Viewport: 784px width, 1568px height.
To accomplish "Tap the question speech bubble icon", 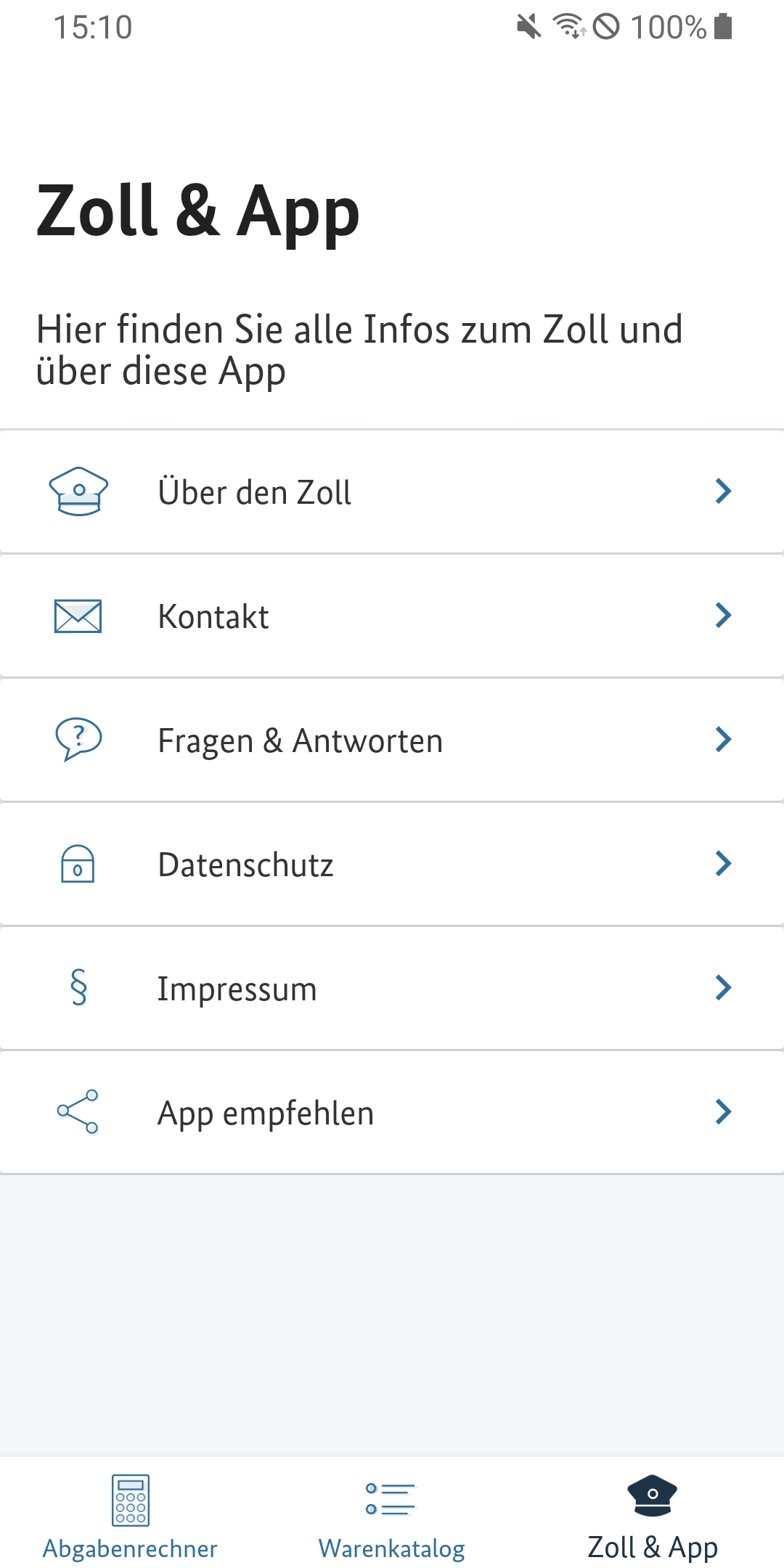I will (x=78, y=739).
